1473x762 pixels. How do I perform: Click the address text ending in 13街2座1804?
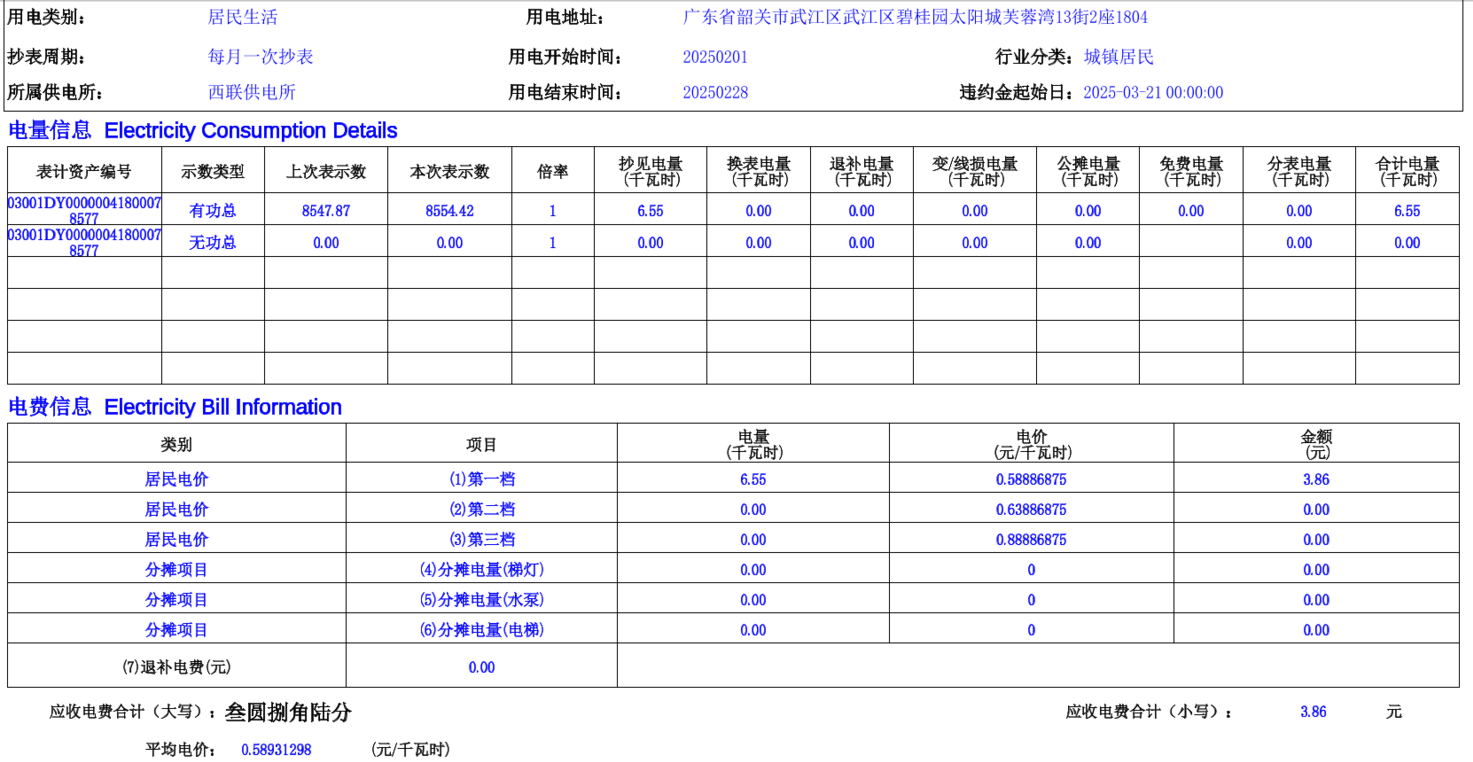[x=915, y=17]
